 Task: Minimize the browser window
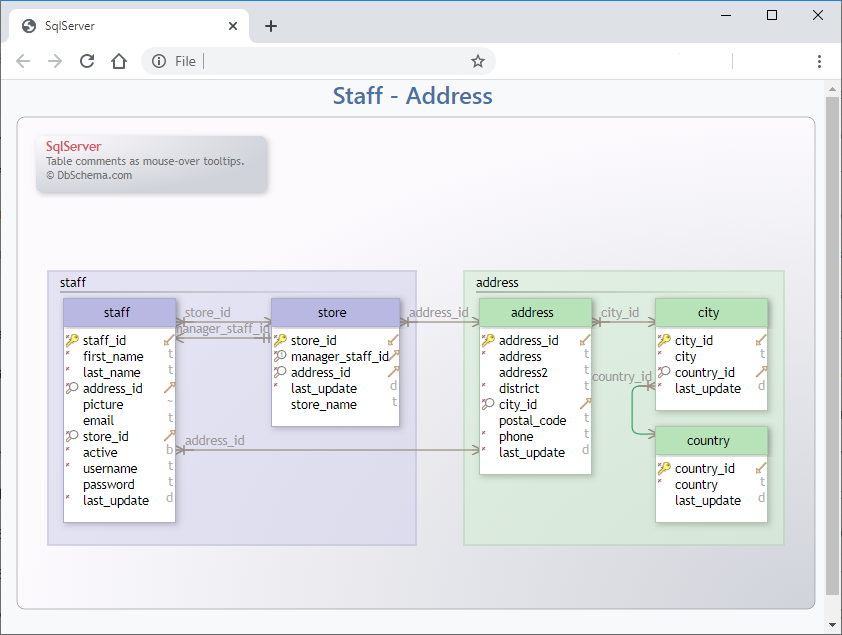point(726,15)
